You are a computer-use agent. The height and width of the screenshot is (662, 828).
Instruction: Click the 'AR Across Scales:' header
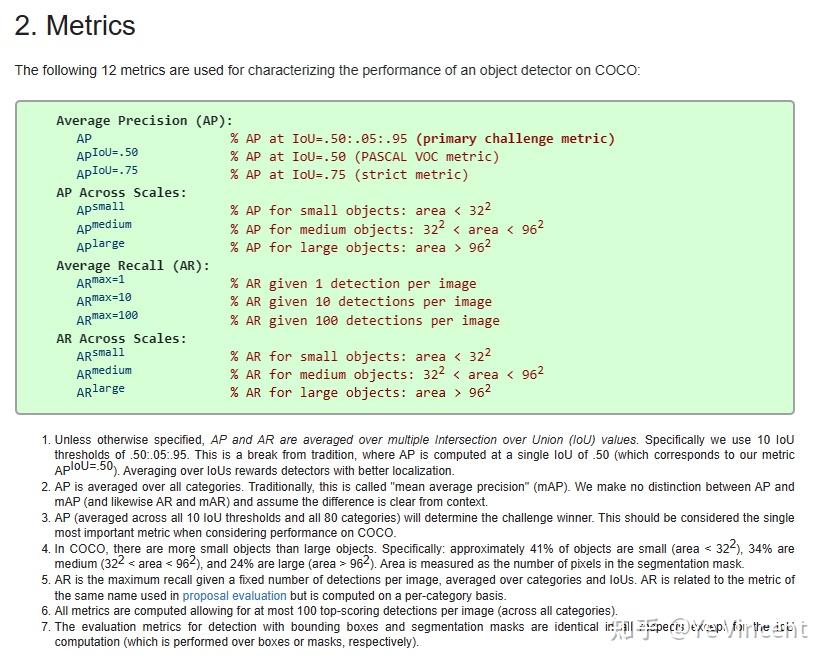click(x=121, y=338)
